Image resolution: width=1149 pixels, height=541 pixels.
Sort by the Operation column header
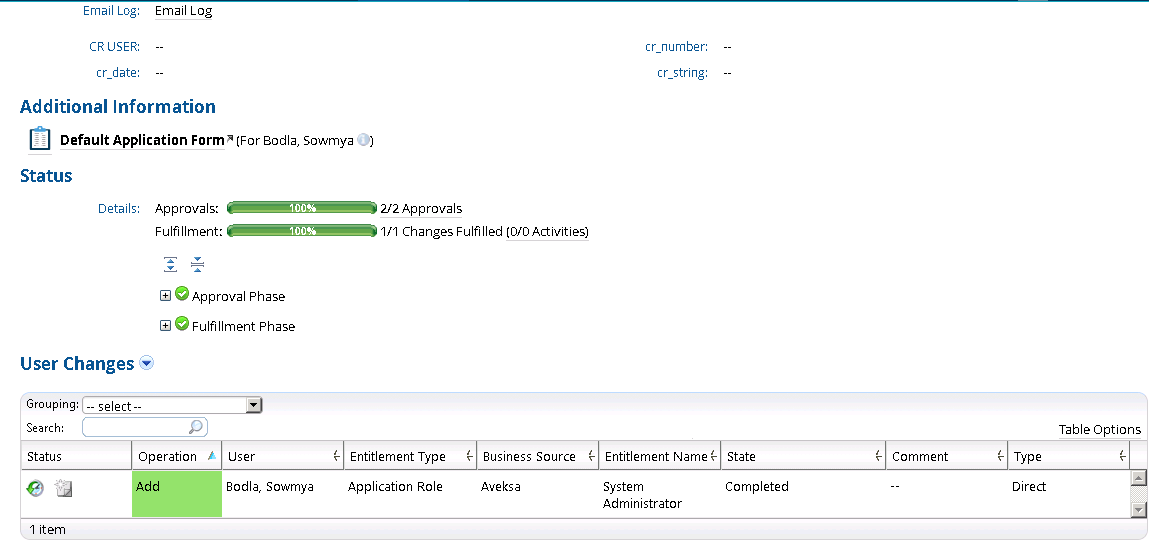click(x=168, y=456)
